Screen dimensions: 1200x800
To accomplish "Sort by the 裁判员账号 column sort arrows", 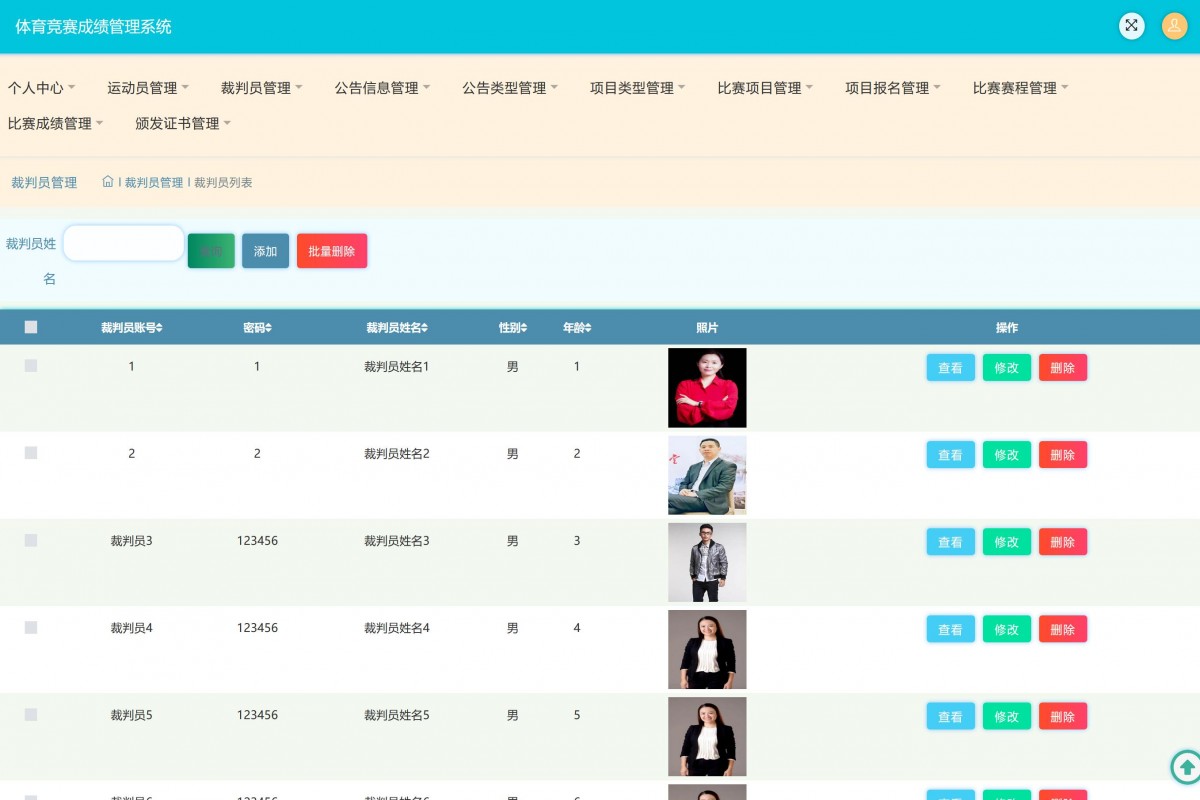I will click(159, 328).
